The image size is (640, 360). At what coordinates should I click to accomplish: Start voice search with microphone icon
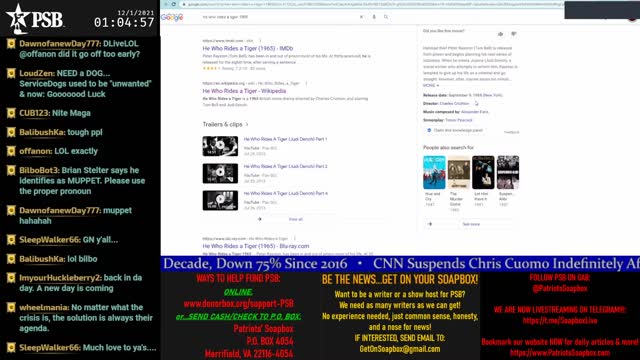click(374, 17)
